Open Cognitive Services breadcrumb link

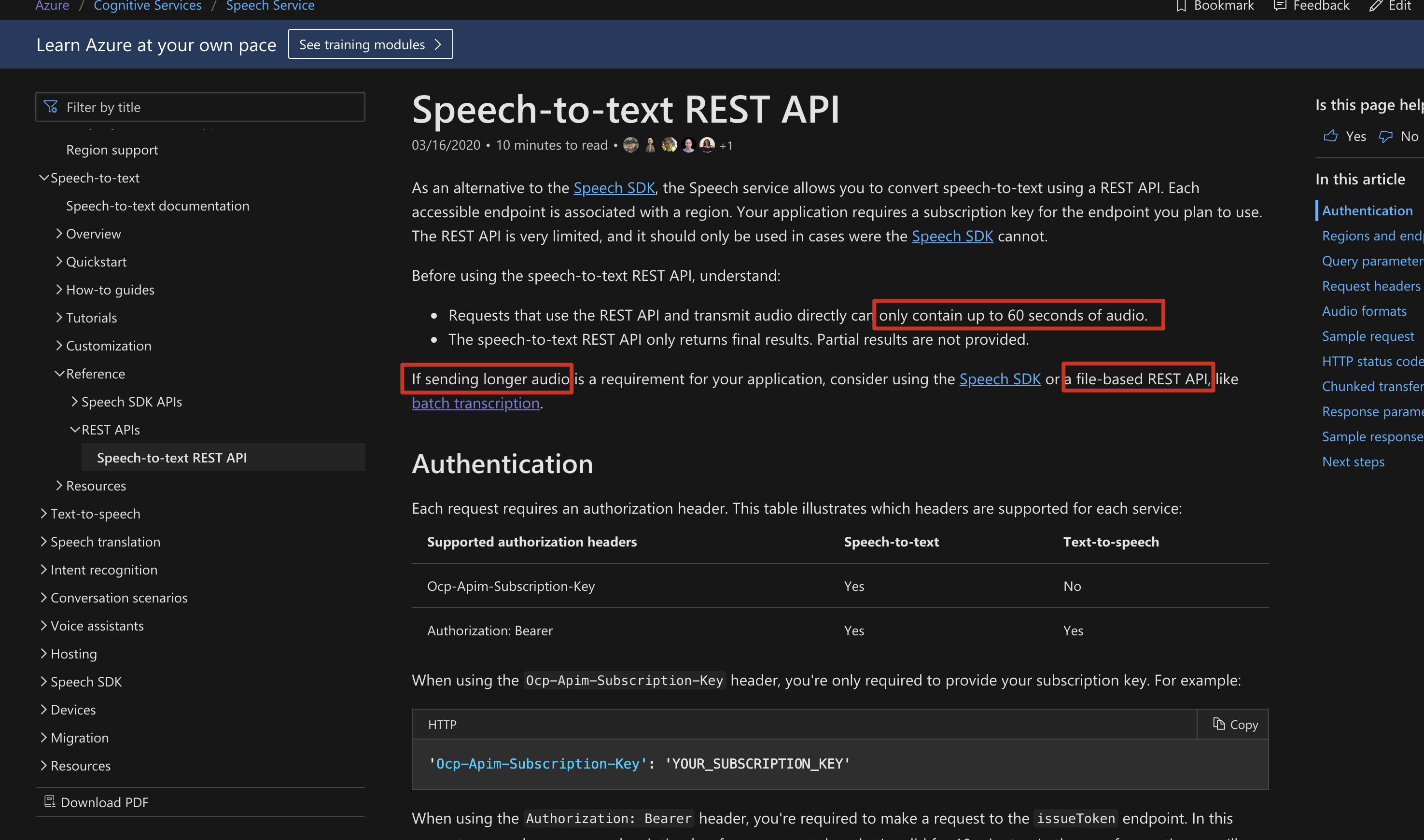pyautogui.click(x=147, y=6)
